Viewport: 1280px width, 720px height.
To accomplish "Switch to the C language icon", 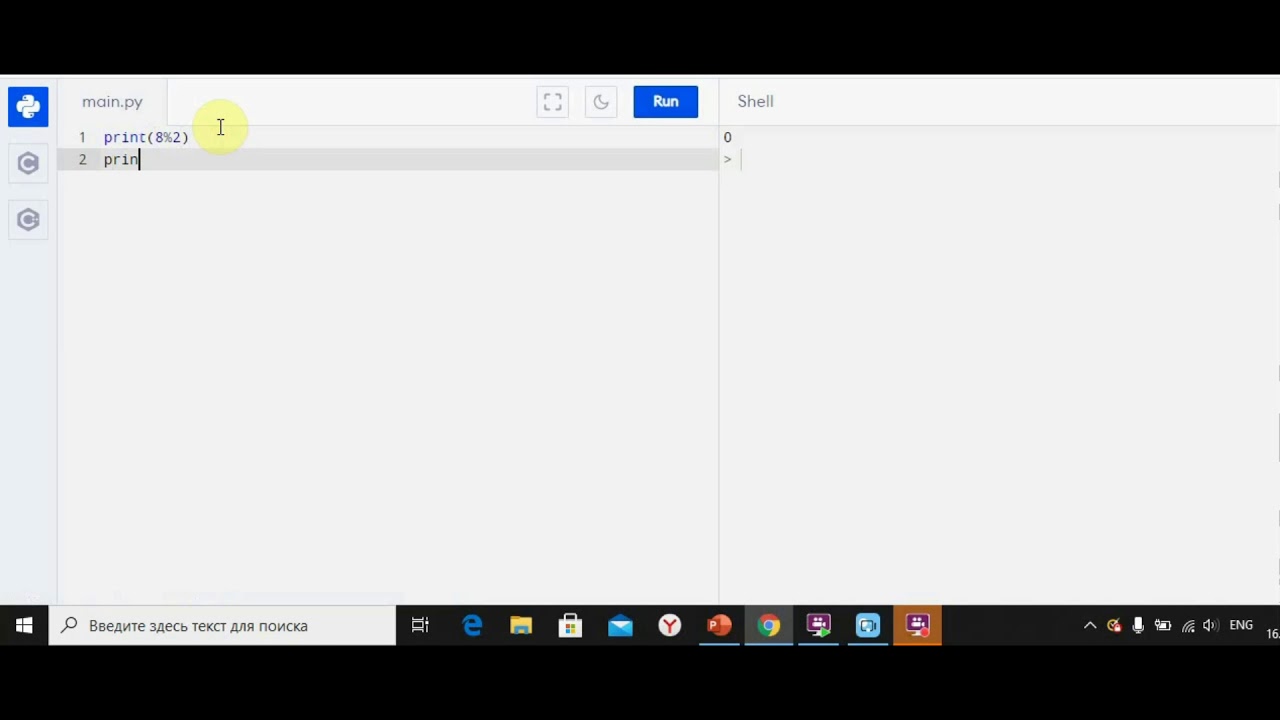I will pos(28,163).
